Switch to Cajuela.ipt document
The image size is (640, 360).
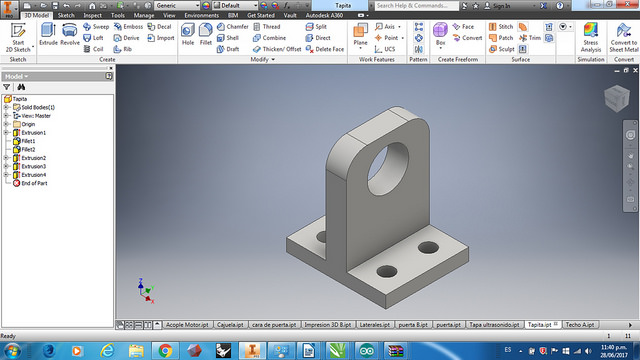[230, 325]
